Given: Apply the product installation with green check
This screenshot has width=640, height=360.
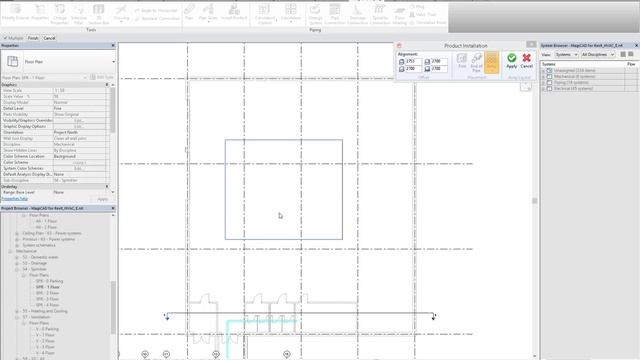Looking at the screenshot, I should 511,60.
